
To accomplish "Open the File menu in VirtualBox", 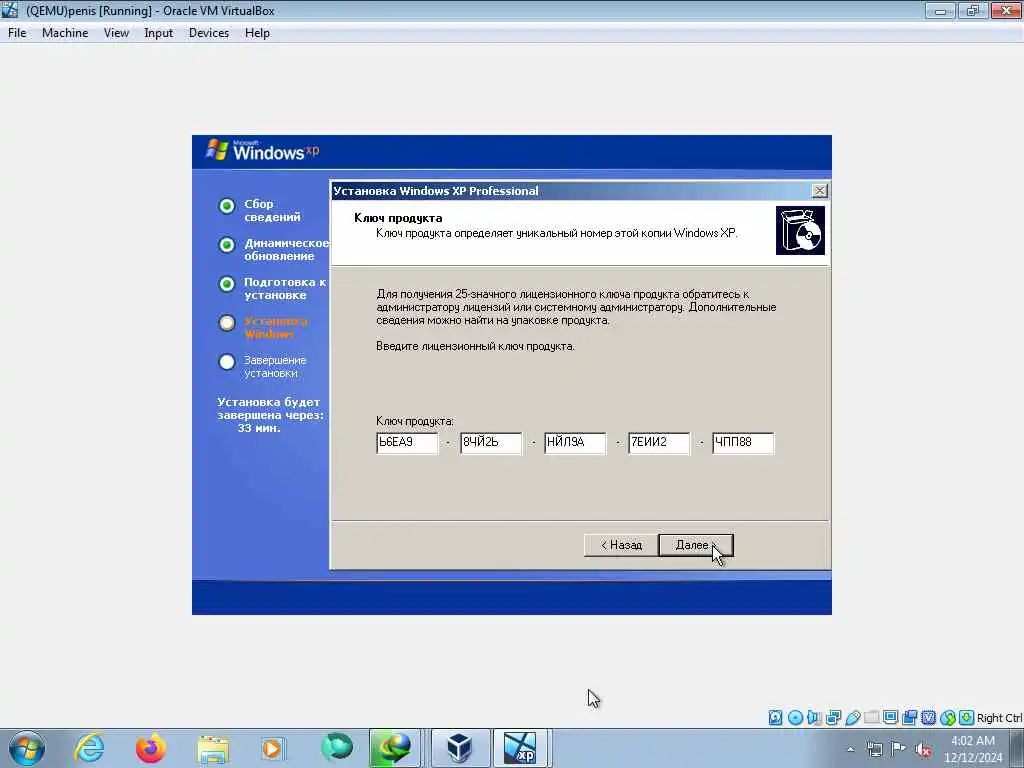I will pyautogui.click(x=17, y=33).
